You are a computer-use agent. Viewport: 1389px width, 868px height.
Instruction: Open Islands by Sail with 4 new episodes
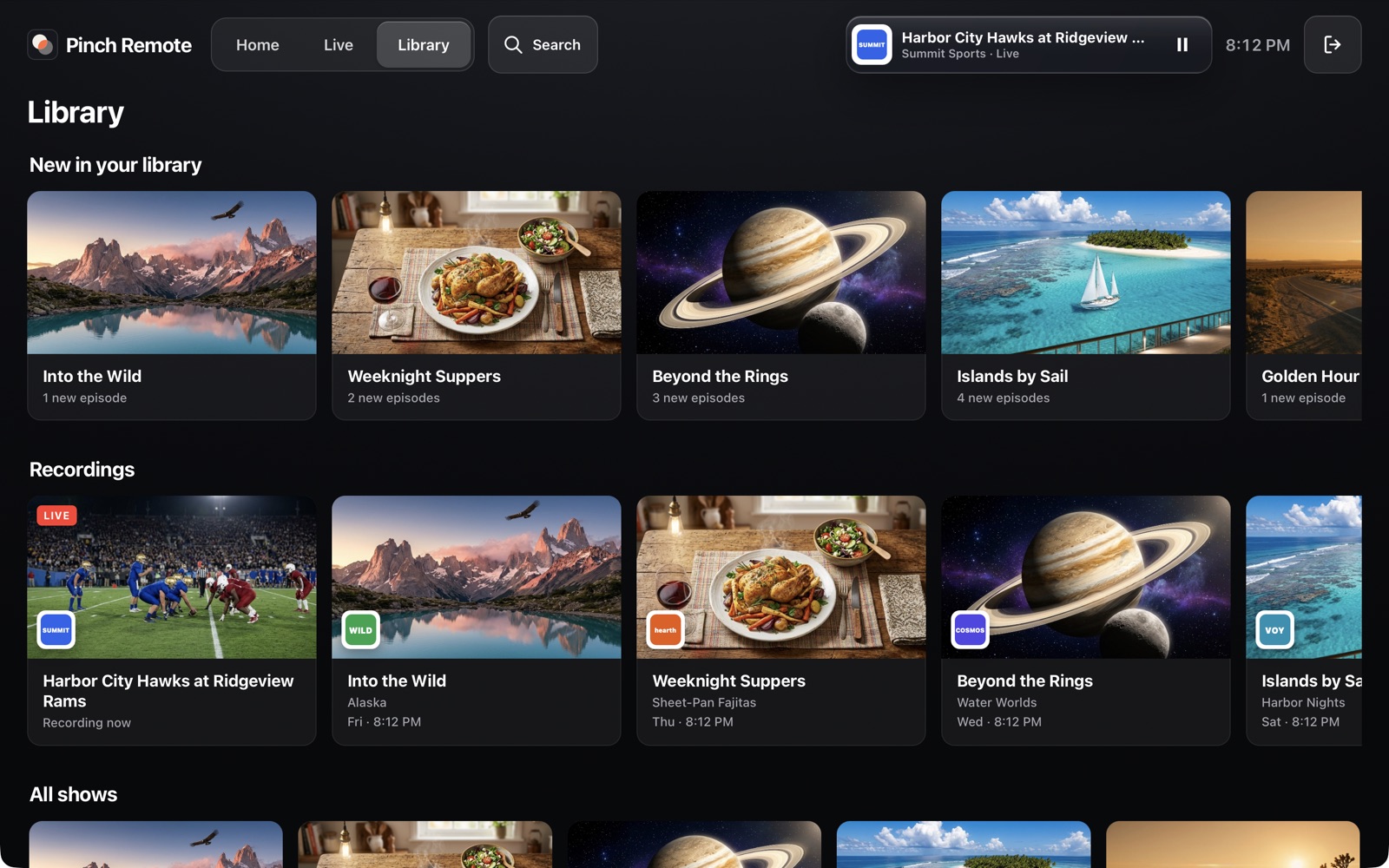click(x=1086, y=306)
